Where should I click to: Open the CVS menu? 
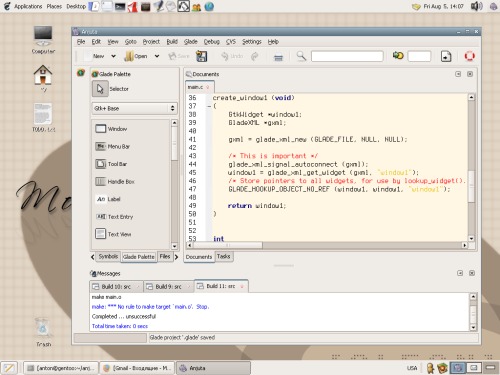231,42
